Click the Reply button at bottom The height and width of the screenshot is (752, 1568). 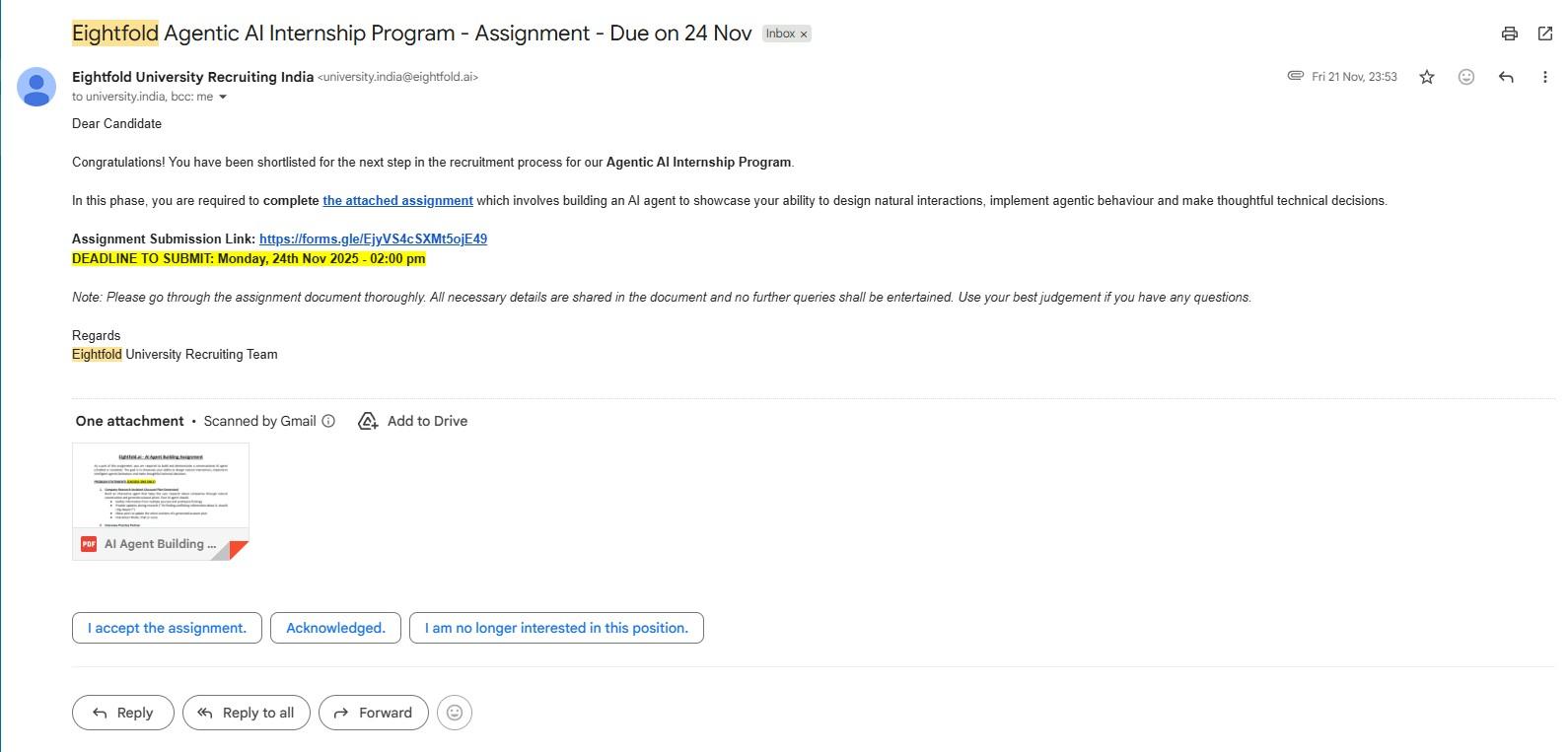(x=123, y=713)
